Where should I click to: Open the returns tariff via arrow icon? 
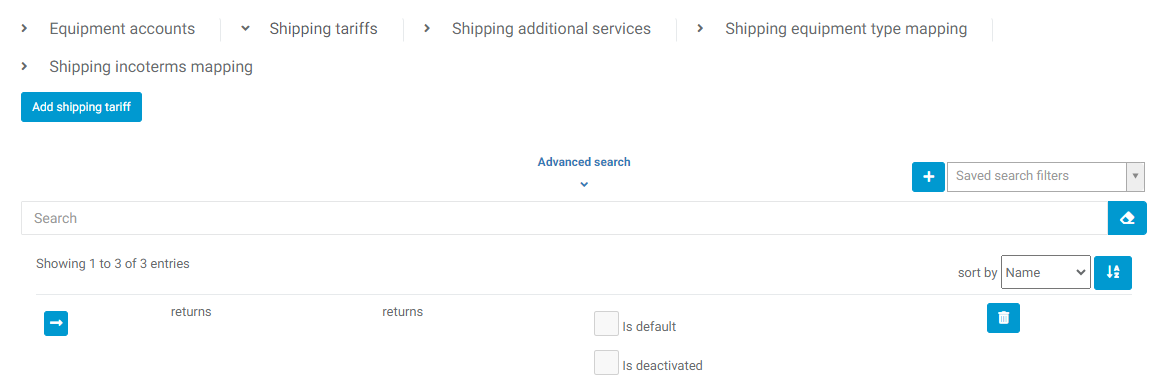[x=56, y=324]
